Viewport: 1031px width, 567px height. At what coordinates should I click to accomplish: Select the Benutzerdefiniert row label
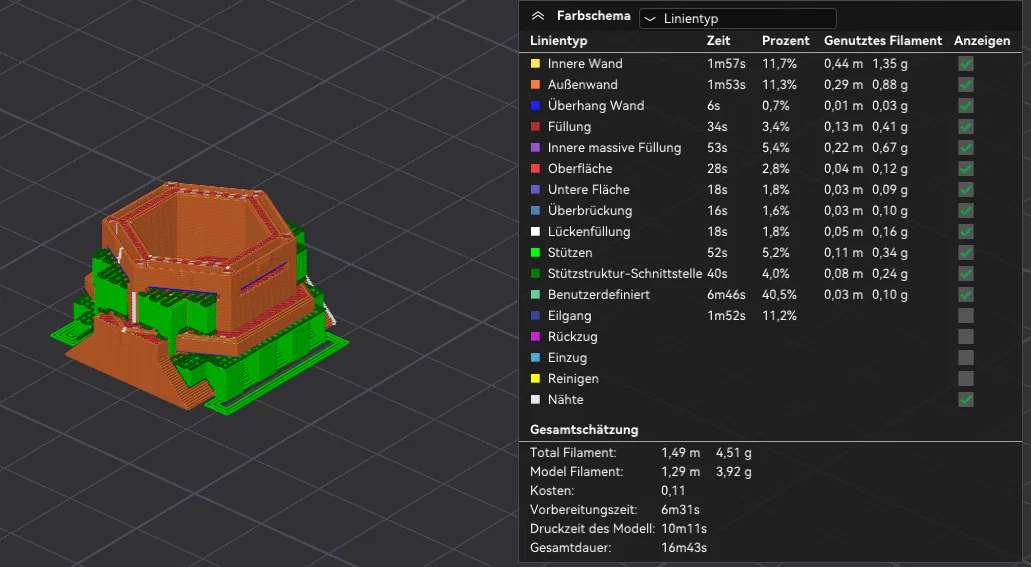pyautogui.click(x=598, y=295)
